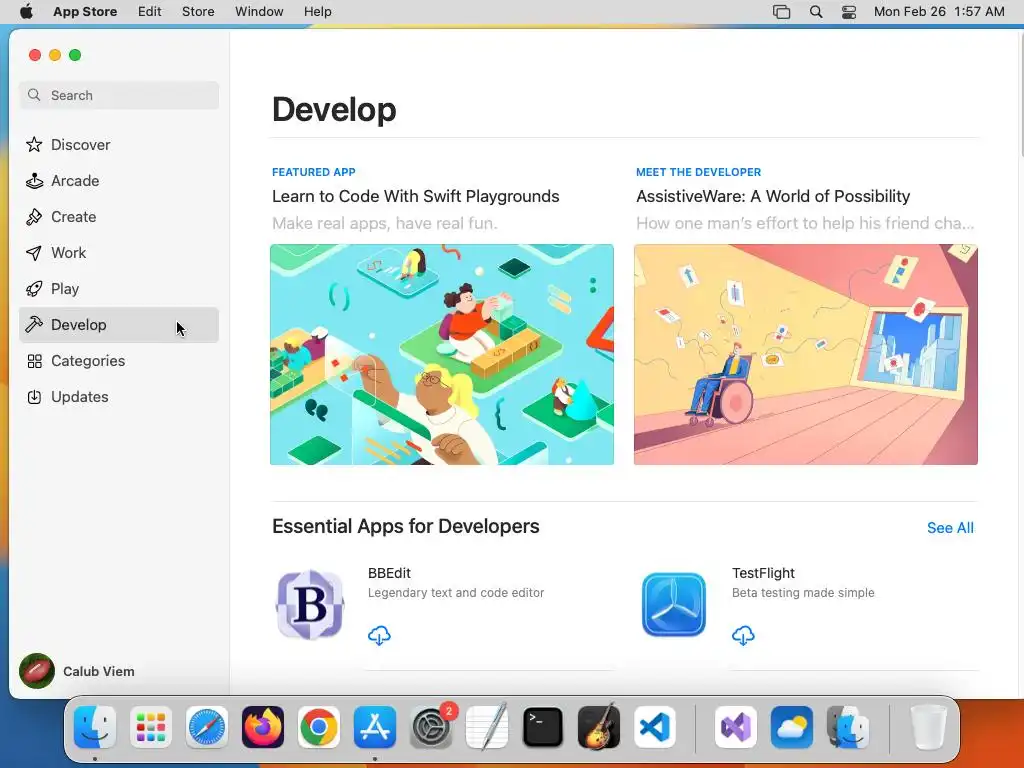Click the Search field in the sidebar

[x=119, y=95]
